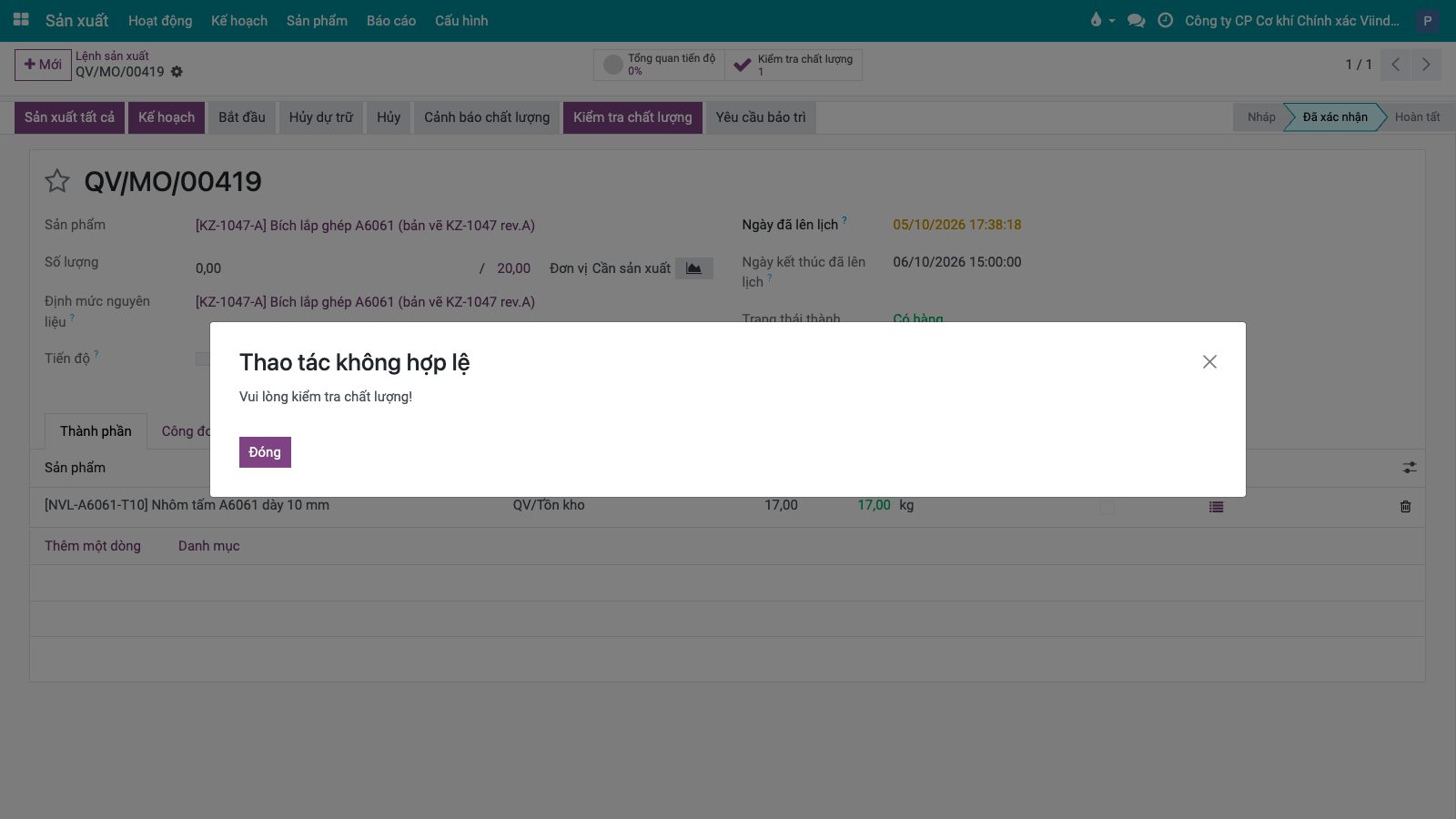Switch to the Thành phần tab
1456x819 pixels.
click(x=96, y=431)
